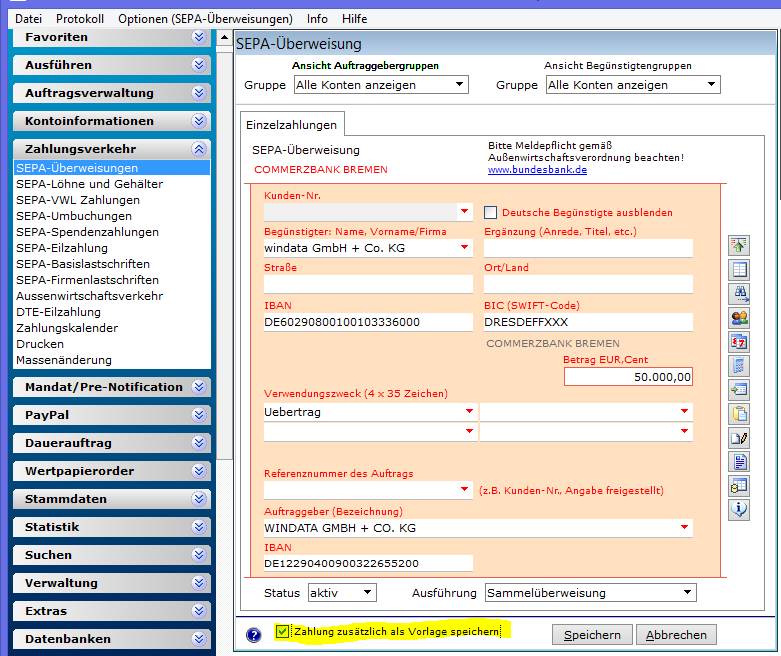The width and height of the screenshot is (781, 656).
Task: Open Aussenwirtschaftsverkehr entry
Action: [90, 296]
